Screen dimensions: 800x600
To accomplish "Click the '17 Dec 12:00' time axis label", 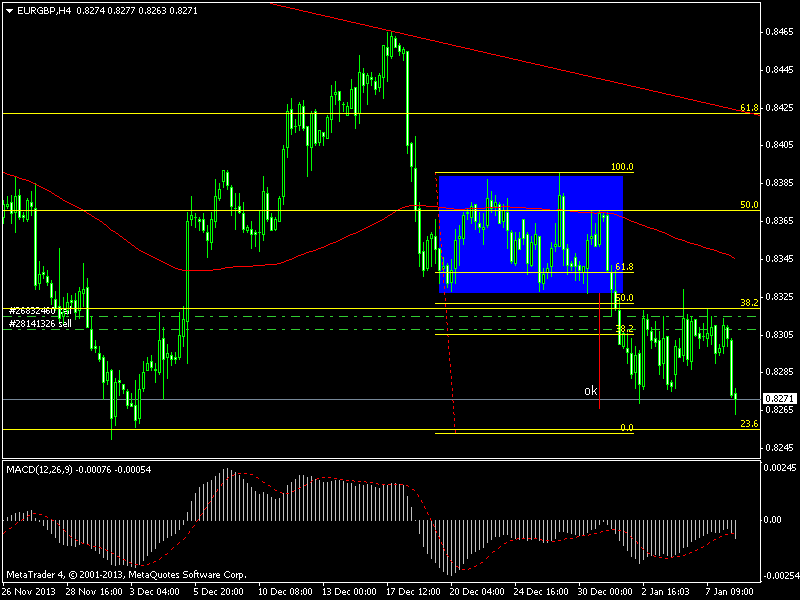I will pos(409,591).
